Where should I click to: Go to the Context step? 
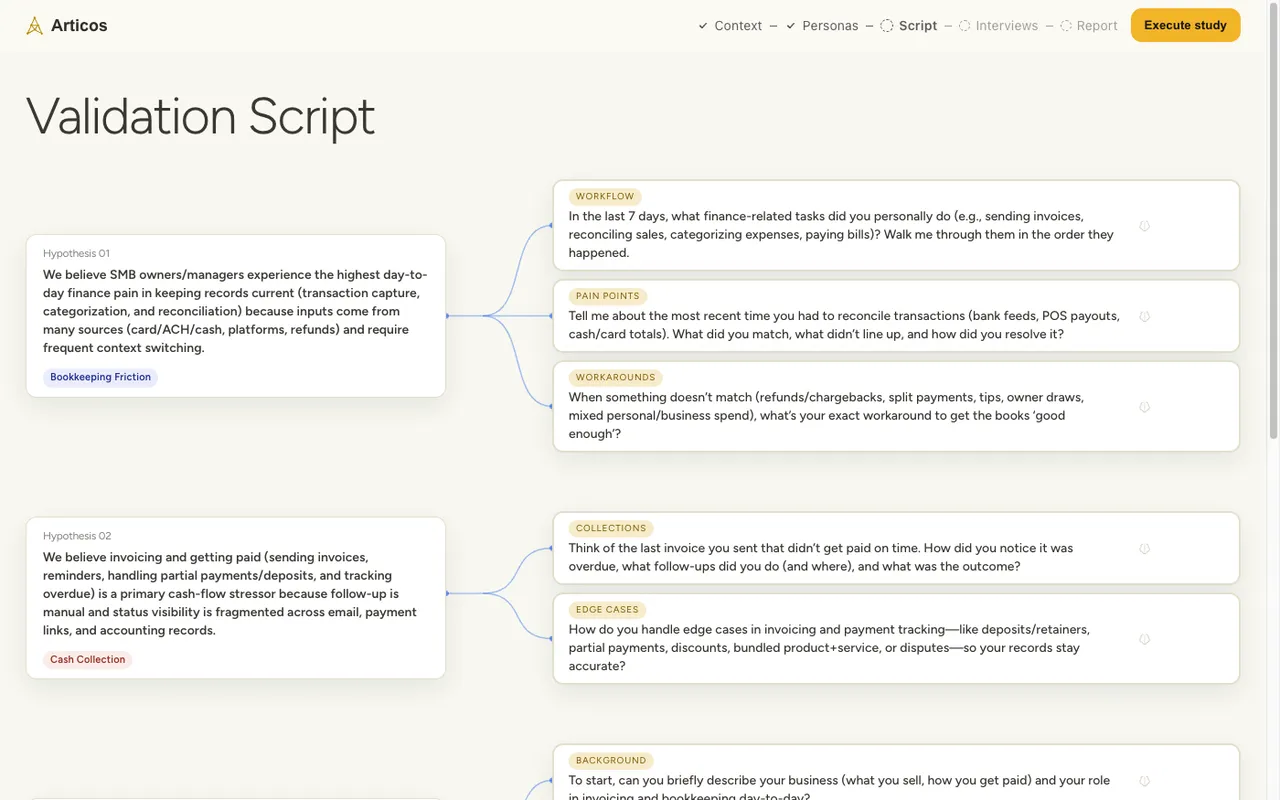tap(738, 26)
